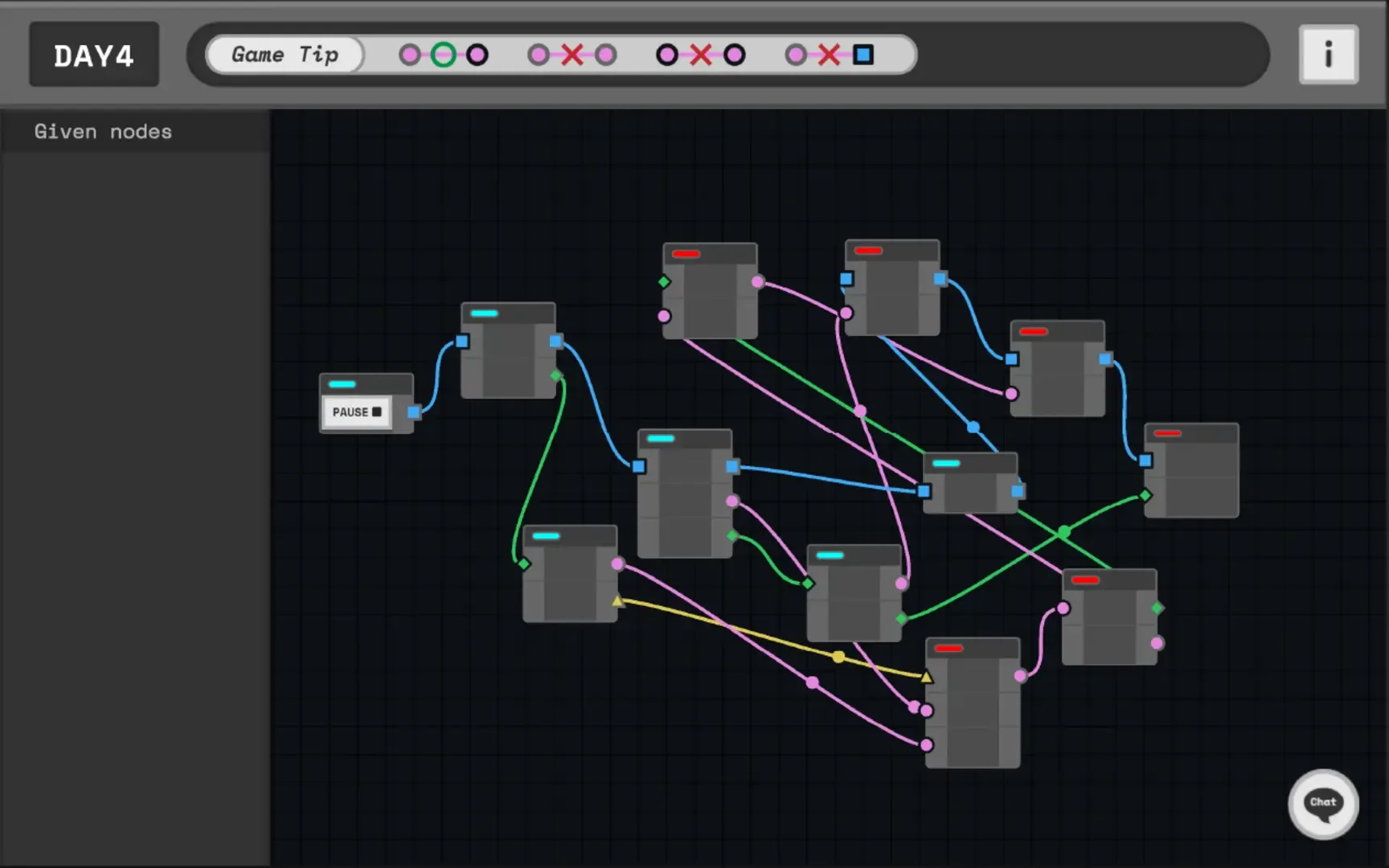Click the green midpoint dot on the crossing green wires

point(1064,531)
